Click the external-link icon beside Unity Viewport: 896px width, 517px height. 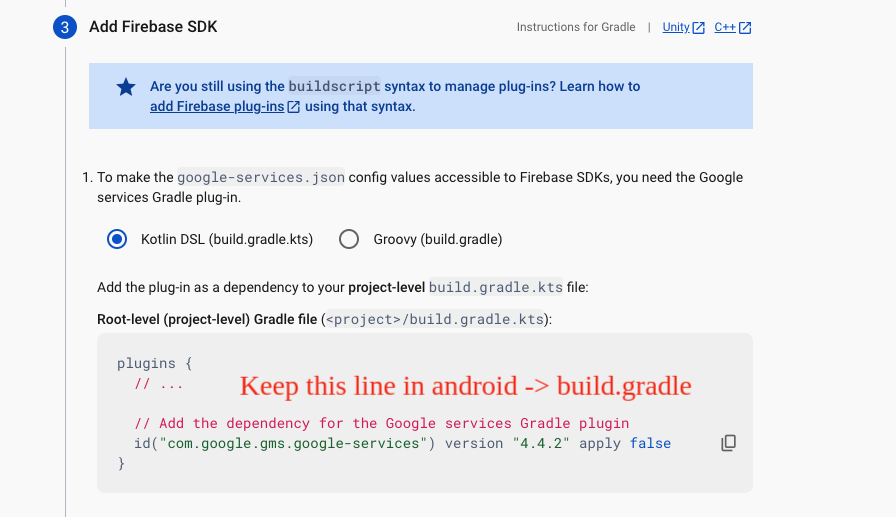[x=698, y=28]
